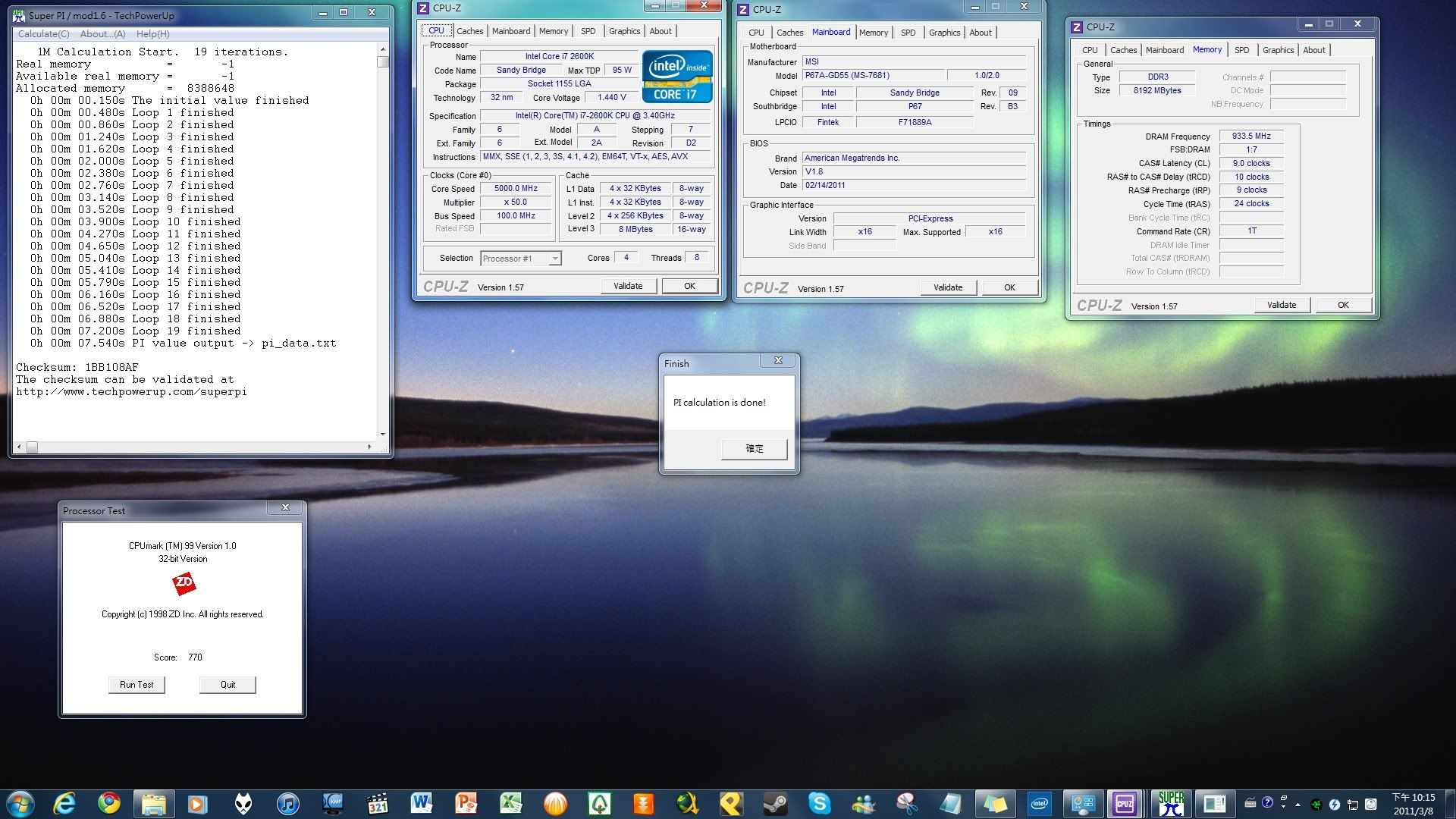
Task: Click OK in Memory CPU-Z window
Action: click(1343, 305)
